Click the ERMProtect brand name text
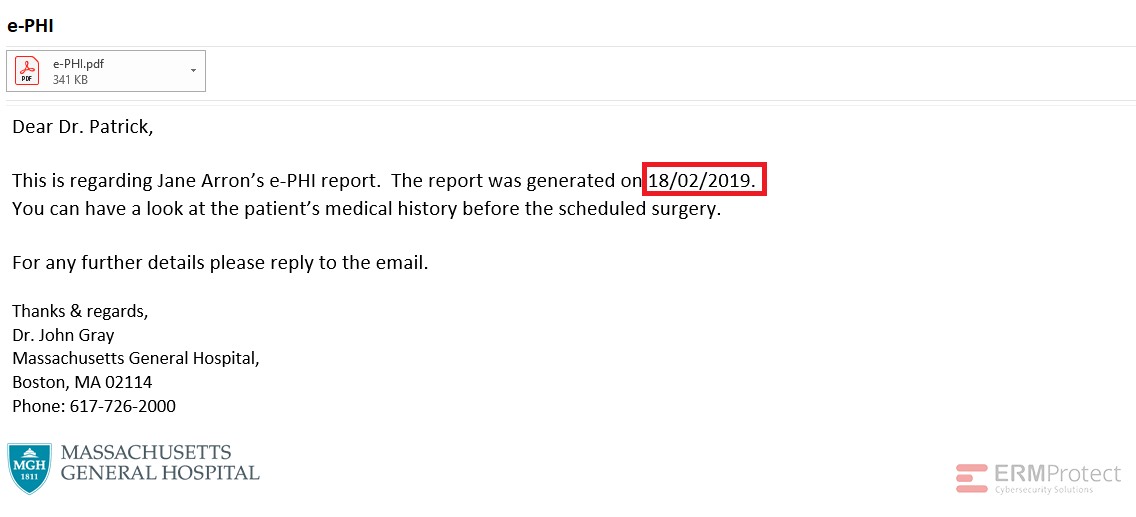The height and width of the screenshot is (517, 1136). coord(1057,474)
